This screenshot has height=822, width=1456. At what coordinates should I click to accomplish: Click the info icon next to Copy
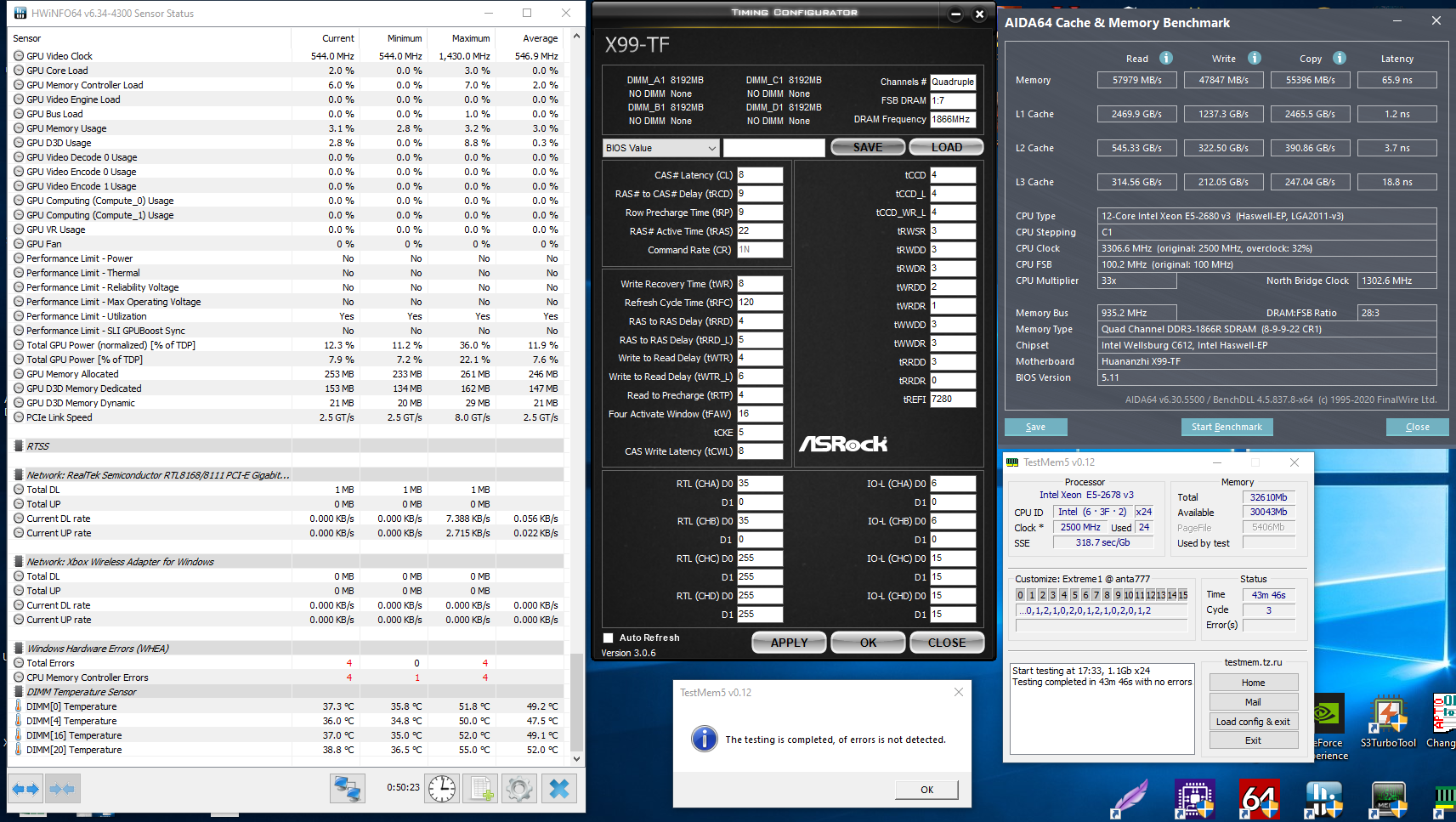pos(1340,58)
